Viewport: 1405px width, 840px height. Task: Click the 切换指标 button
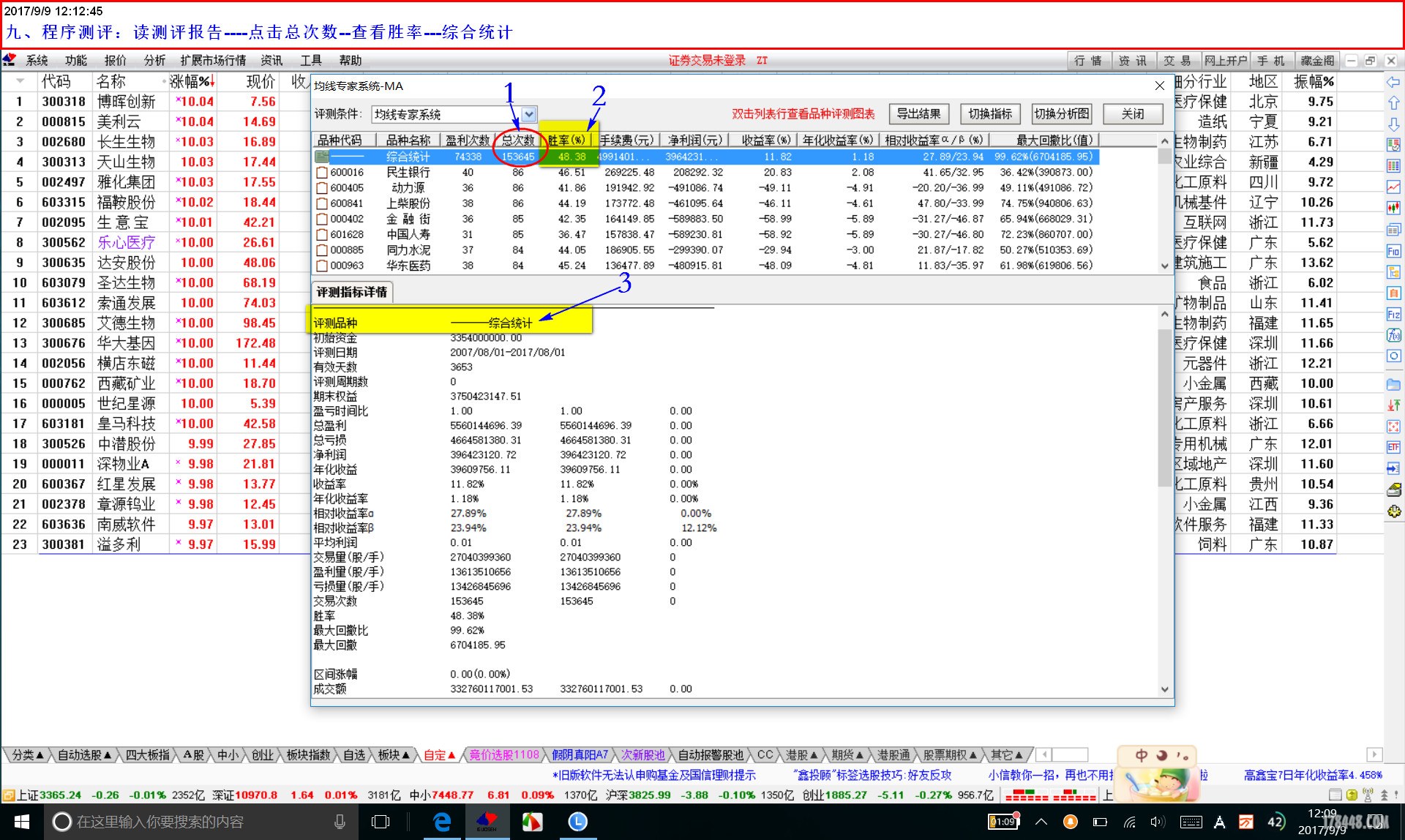tap(990, 113)
